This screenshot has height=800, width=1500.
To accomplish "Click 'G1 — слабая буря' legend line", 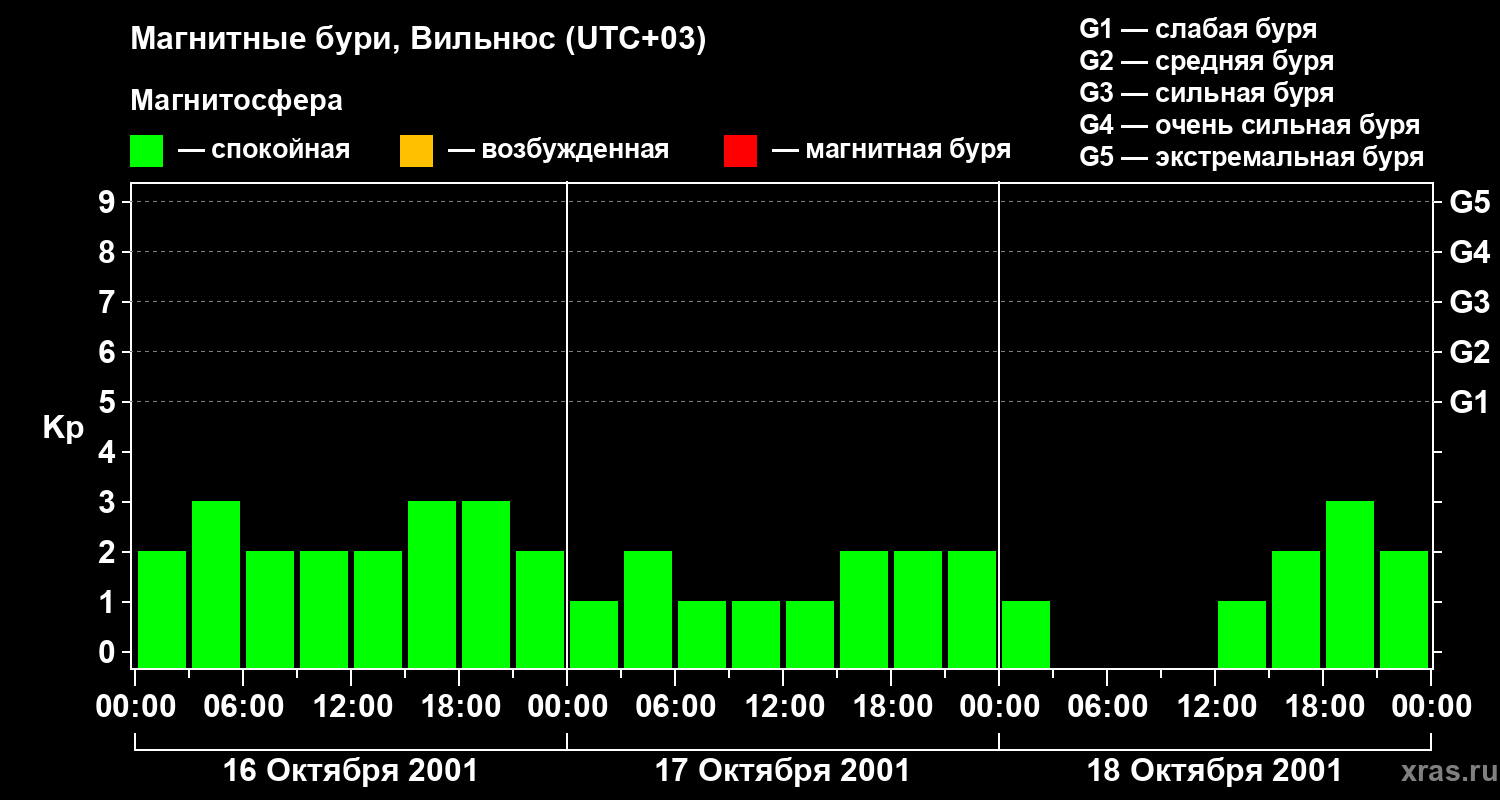I will (1198, 29).
